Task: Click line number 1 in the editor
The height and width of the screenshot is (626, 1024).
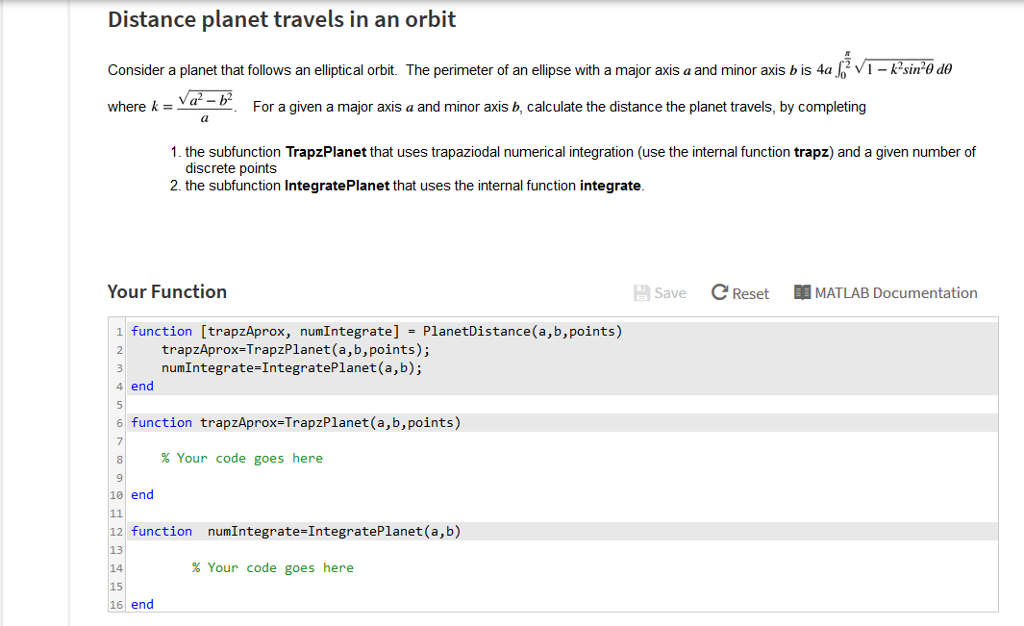Action: 118,330
